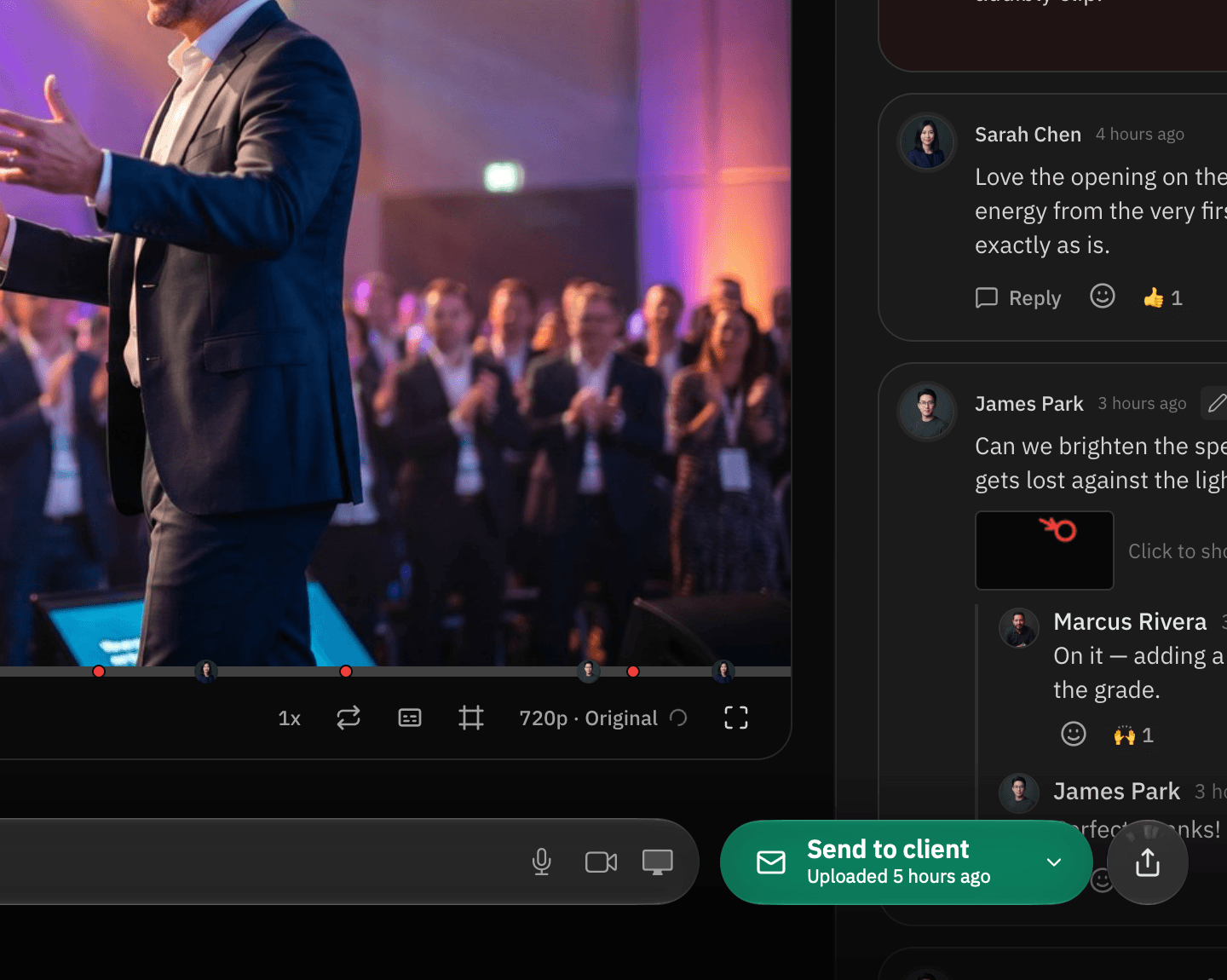Click the "3 hours ago" timestamp on James Park's comment
The width and height of the screenshot is (1227, 980).
point(1142,404)
